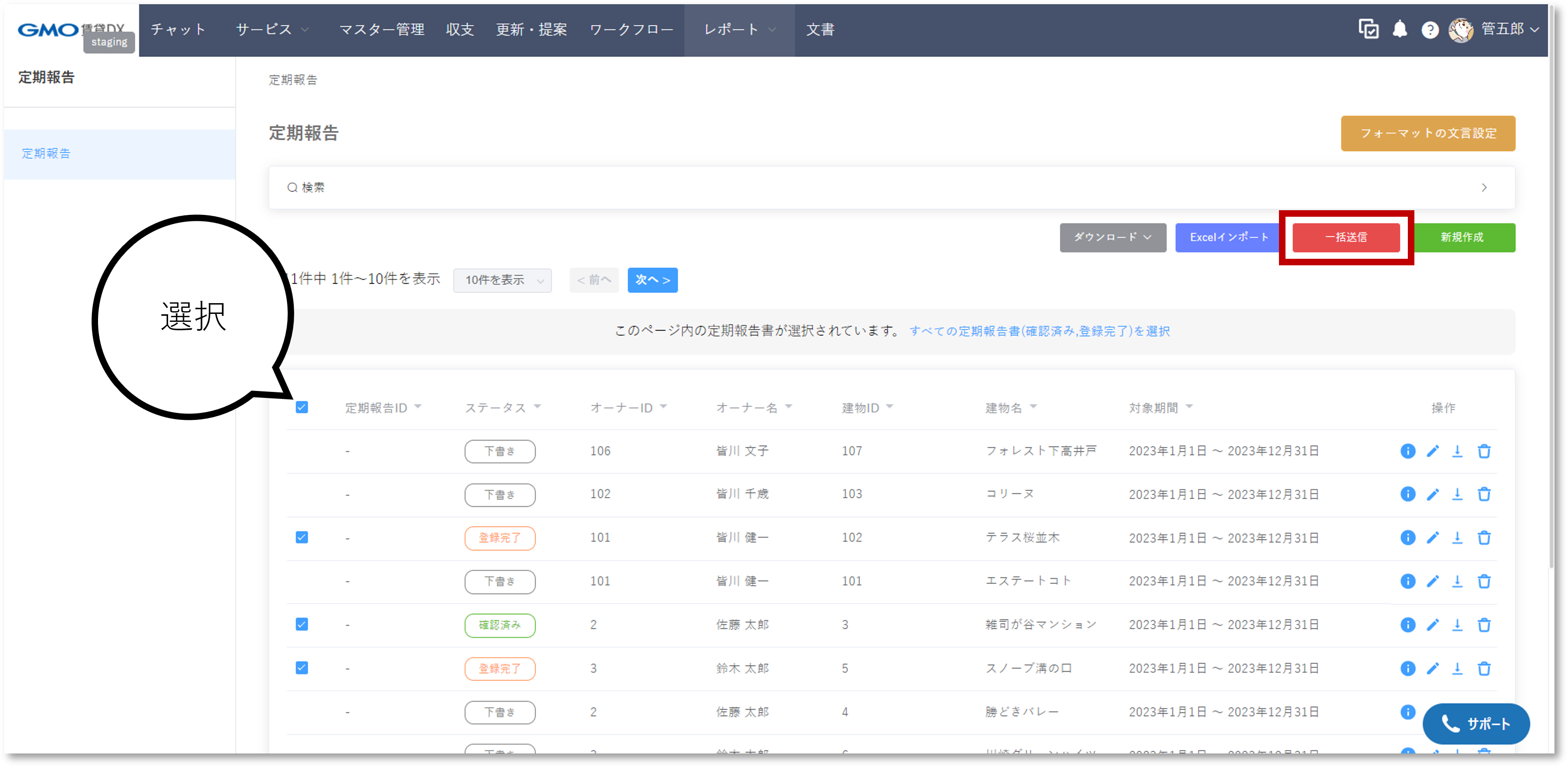1568x767 pixels.
Task: Open the ダウンロード dropdown
Action: pyautogui.click(x=1112, y=237)
